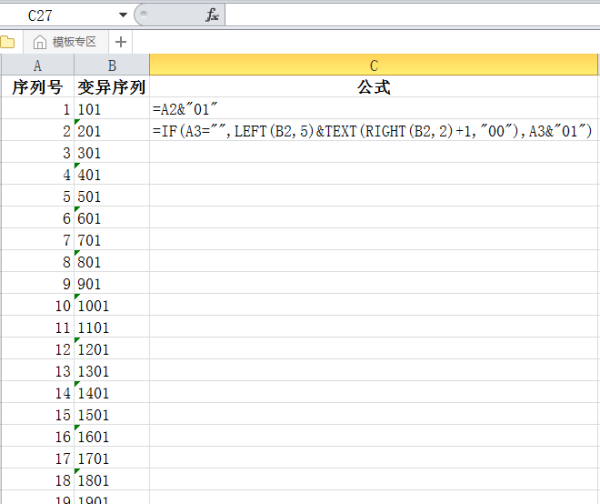Click cell with value 1801
This screenshot has height=504, width=600.
pyautogui.click(x=112, y=480)
